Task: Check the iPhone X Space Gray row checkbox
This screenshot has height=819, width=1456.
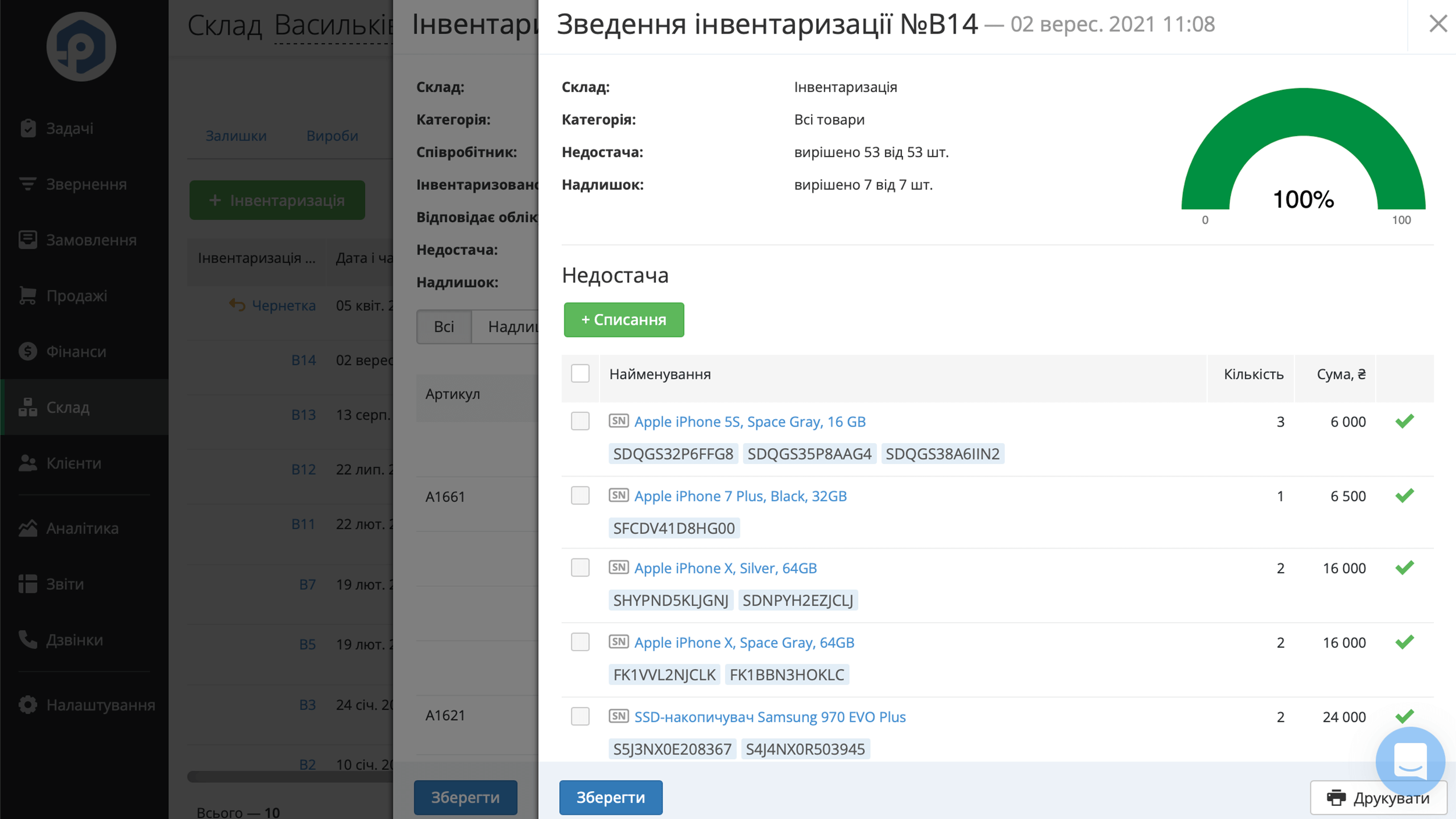Action: point(580,642)
